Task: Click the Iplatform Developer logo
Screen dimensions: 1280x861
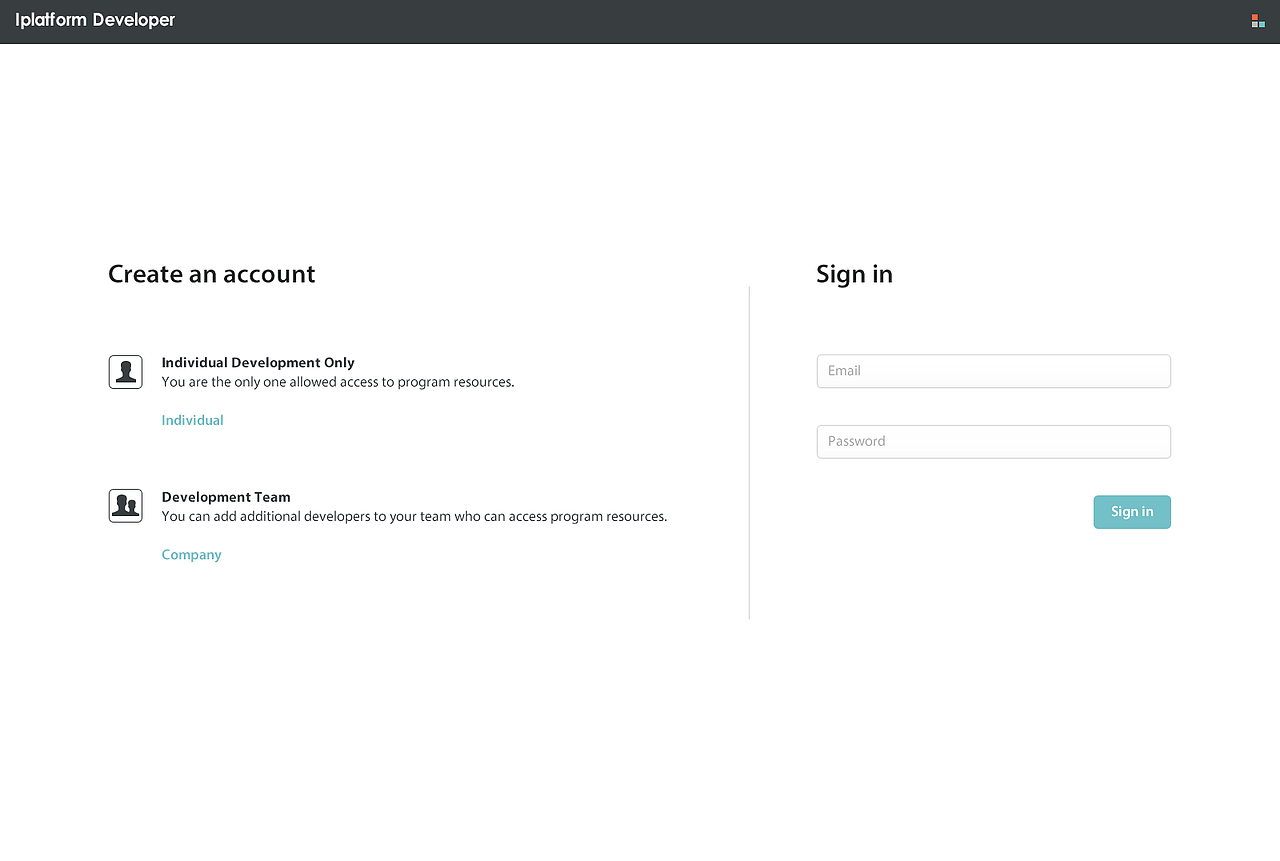Action: (x=95, y=20)
